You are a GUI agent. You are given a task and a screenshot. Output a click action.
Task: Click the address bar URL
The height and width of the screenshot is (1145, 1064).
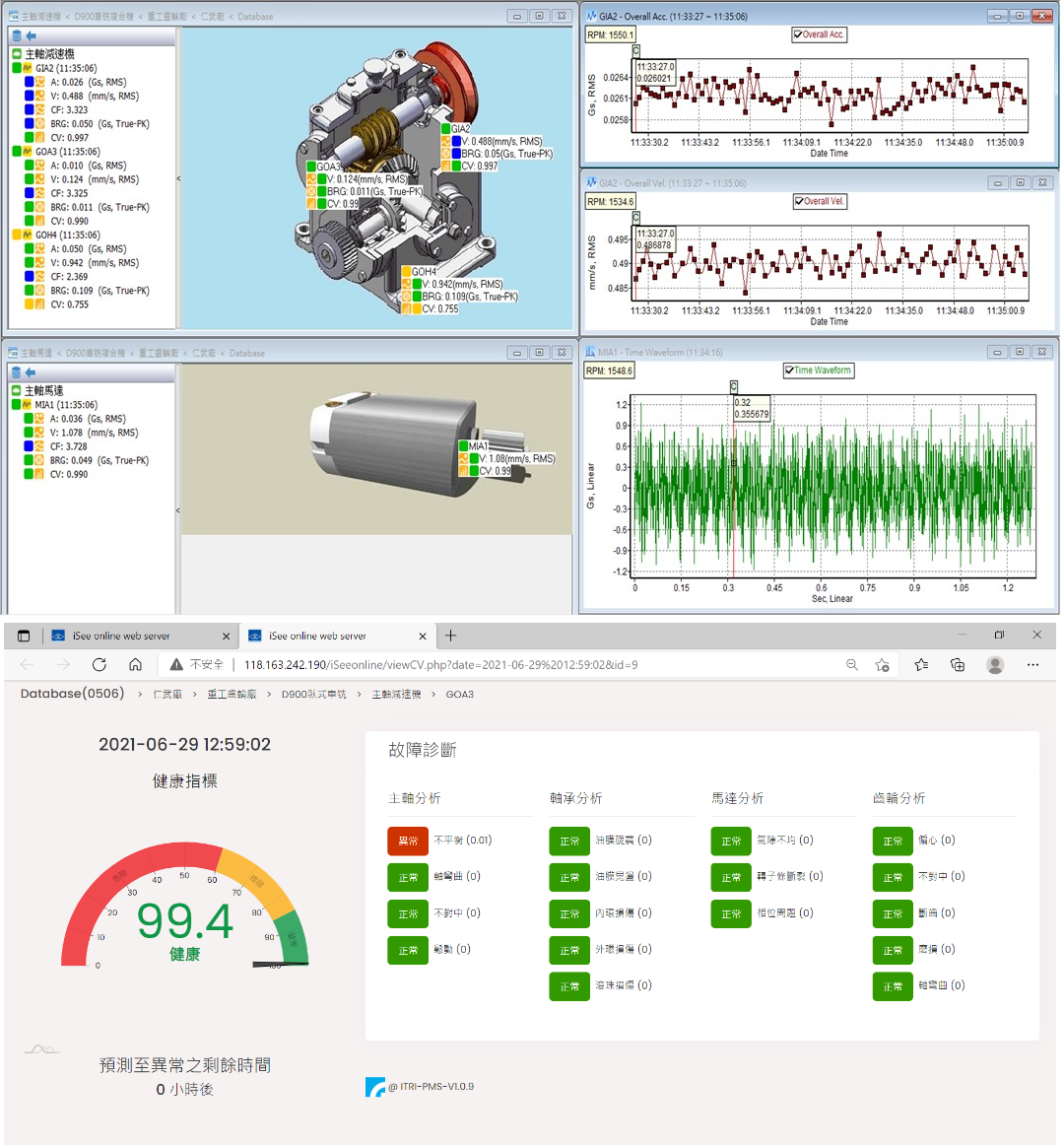point(440,664)
